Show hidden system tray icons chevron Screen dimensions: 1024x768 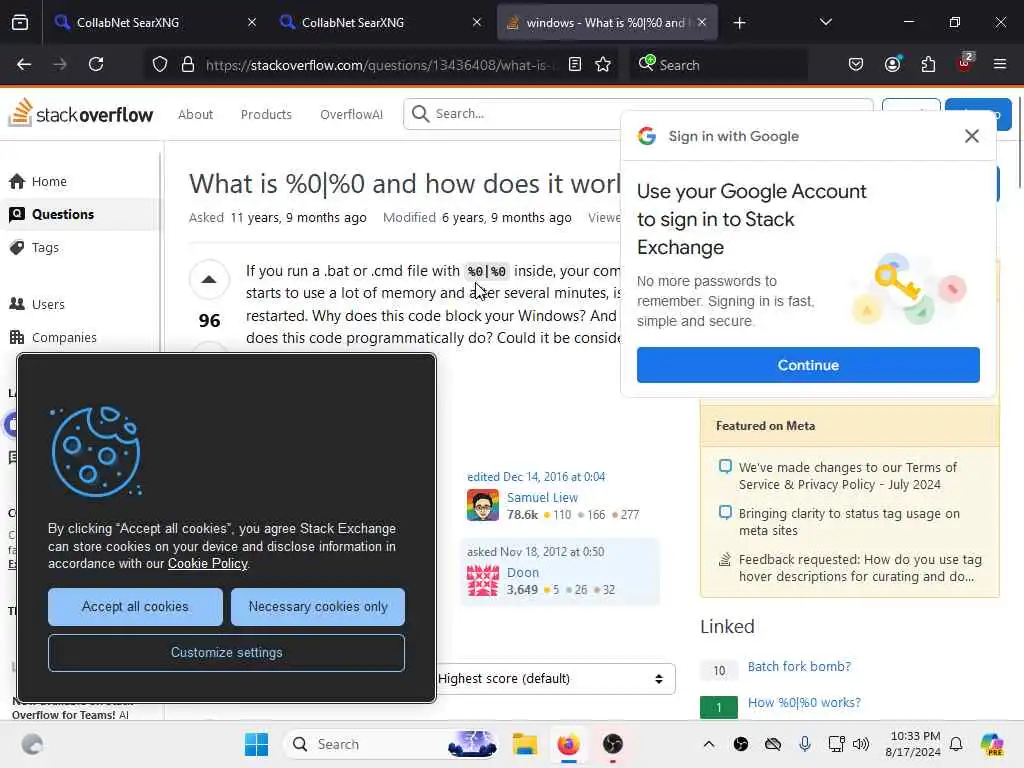click(709, 744)
